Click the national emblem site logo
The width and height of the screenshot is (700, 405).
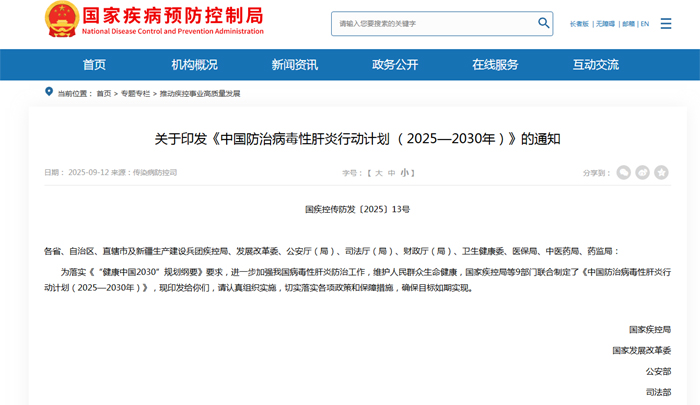tap(62, 19)
